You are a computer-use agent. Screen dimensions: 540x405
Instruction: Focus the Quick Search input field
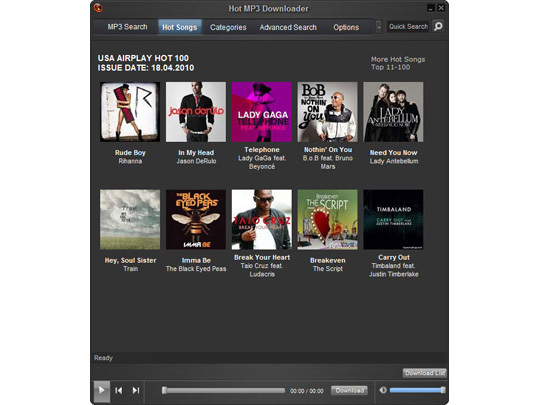click(x=408, y=27)
